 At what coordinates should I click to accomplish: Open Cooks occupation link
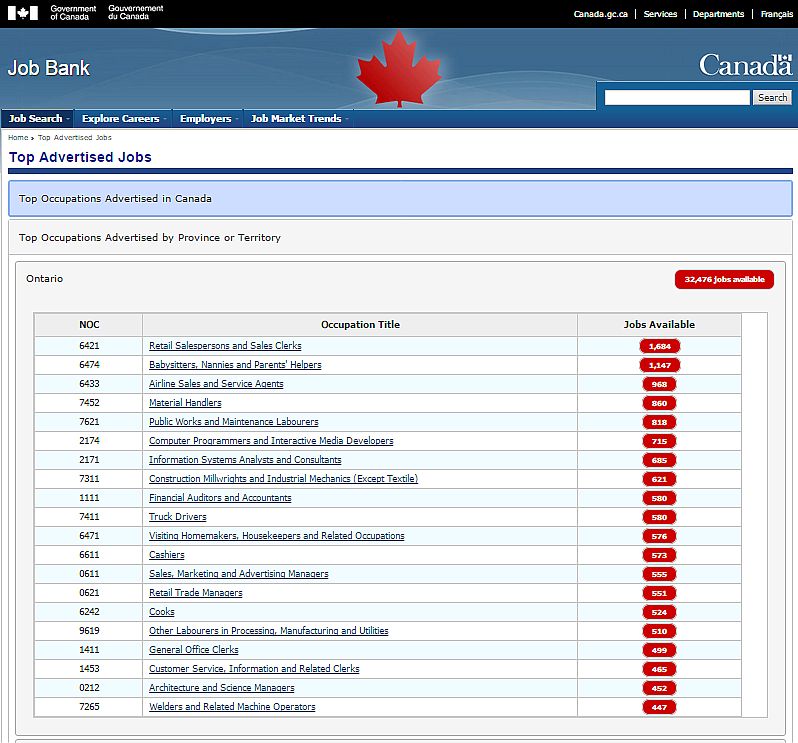pyautogui.click(x=161, y=612)
